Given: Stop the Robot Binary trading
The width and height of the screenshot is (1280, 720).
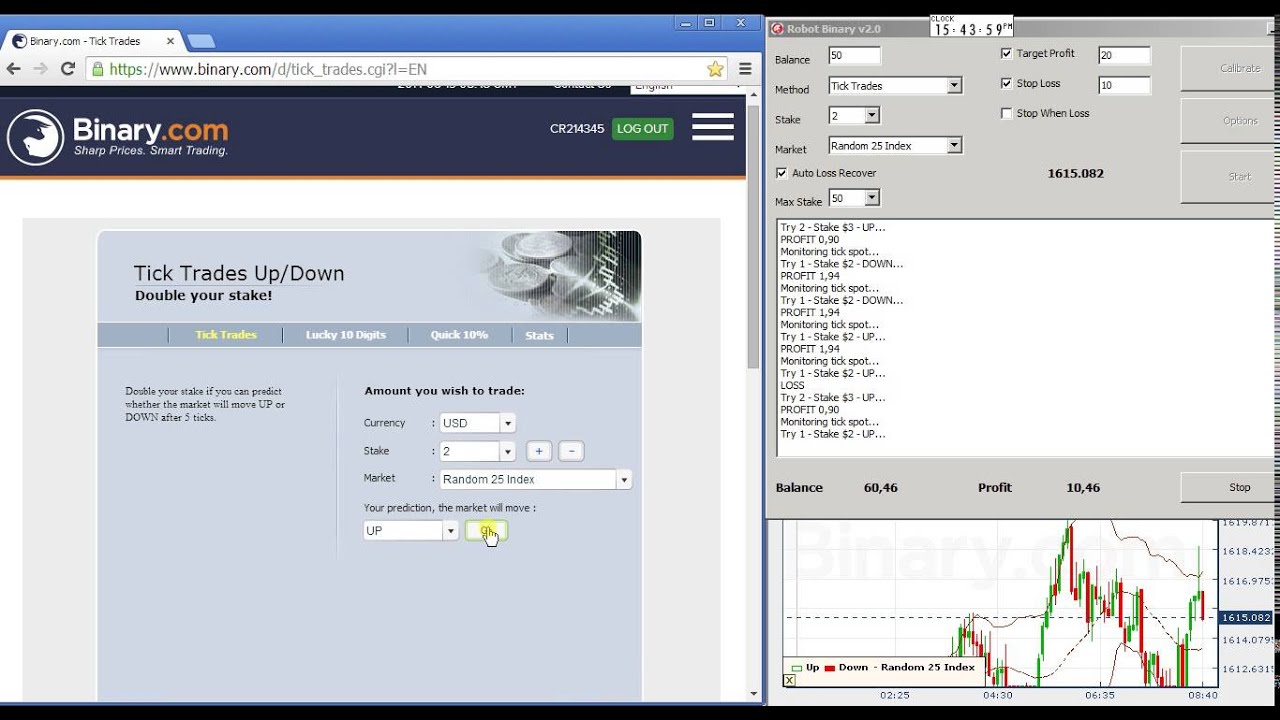Looking at the screenshot, I should [x=1230, y=488].
